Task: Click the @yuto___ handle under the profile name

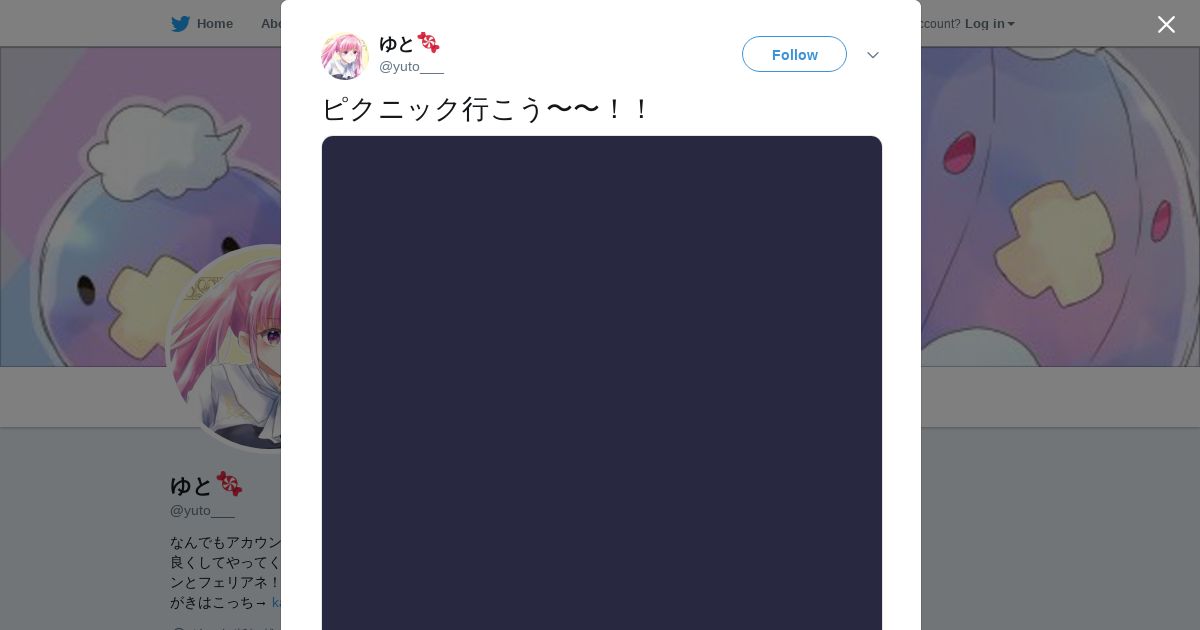Action: [x=202, y=511]
